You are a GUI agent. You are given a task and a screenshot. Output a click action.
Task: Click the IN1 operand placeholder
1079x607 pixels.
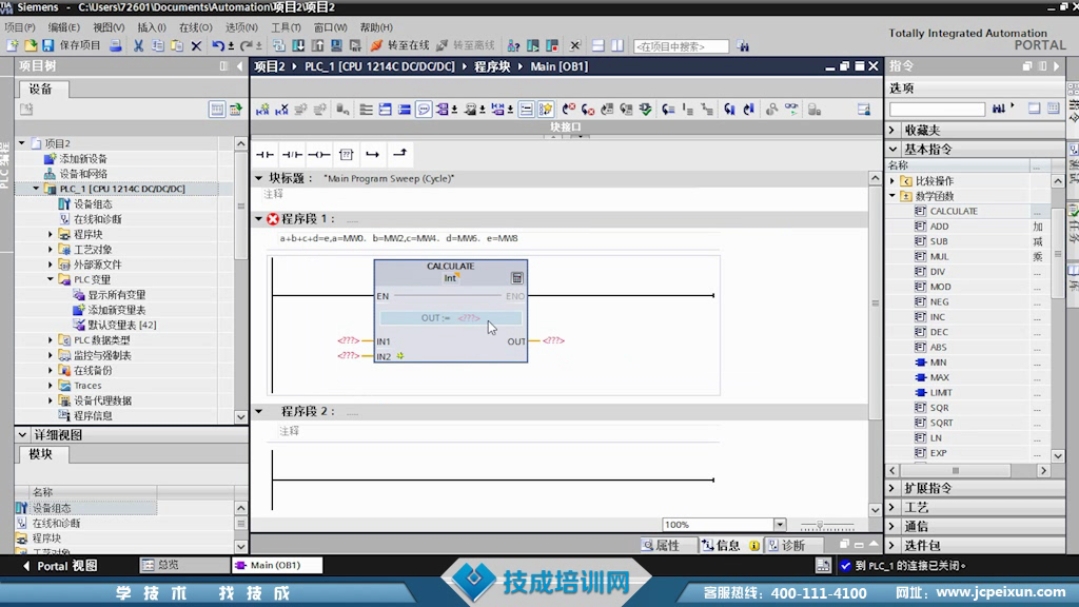[348, 341]
